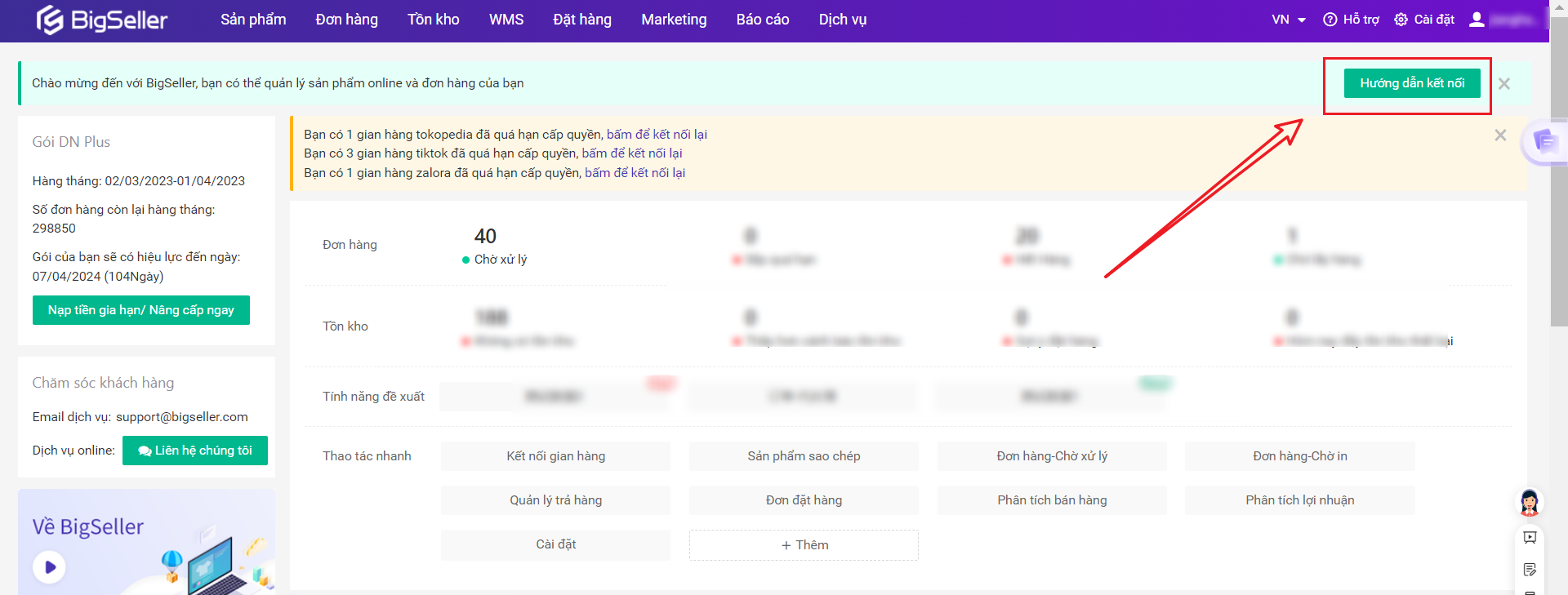Open Cài đặt quick action shortcut
The image size is (1568, 595).
point(555,544)
